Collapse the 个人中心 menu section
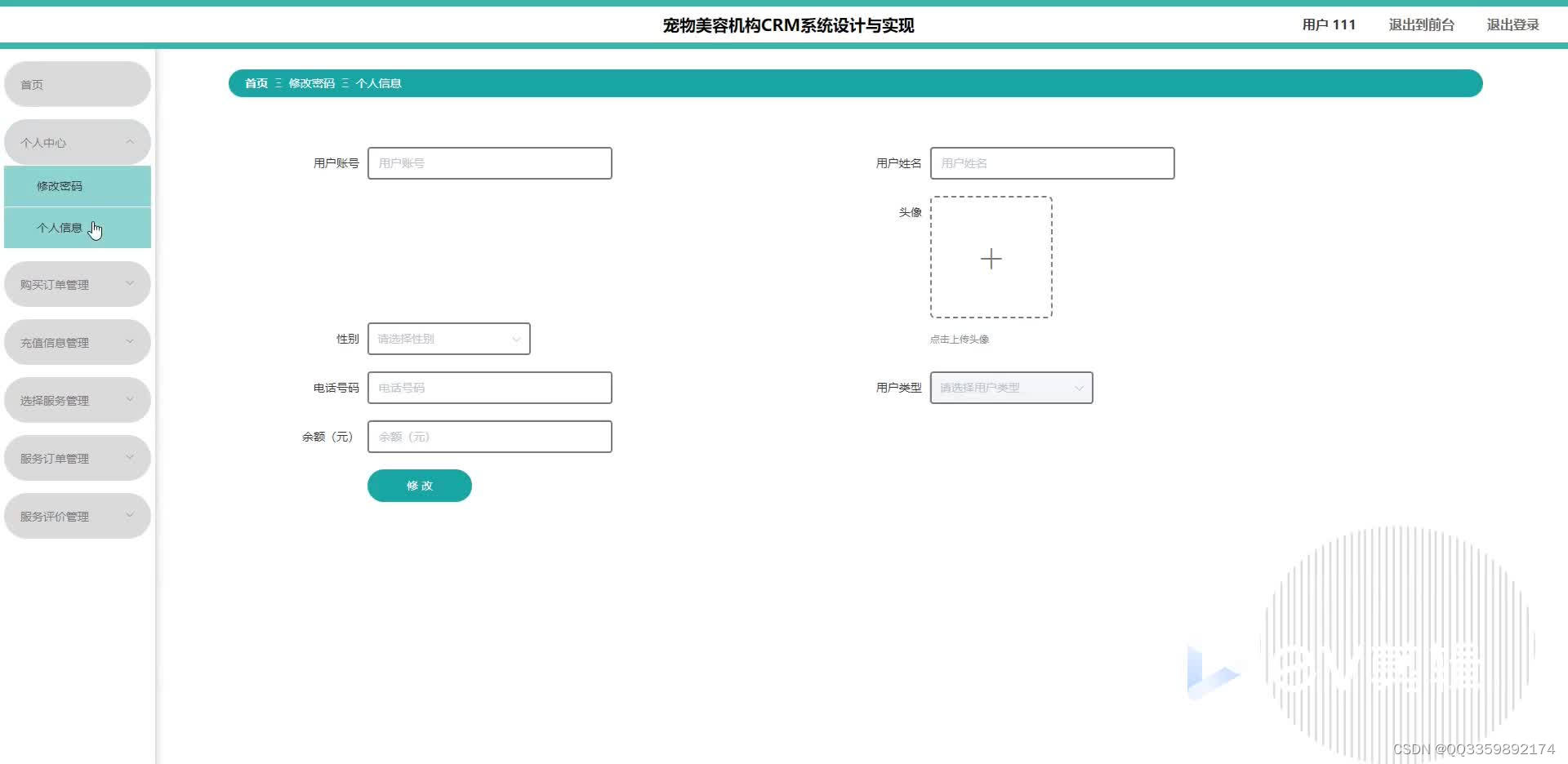 (x=78, y=142)
